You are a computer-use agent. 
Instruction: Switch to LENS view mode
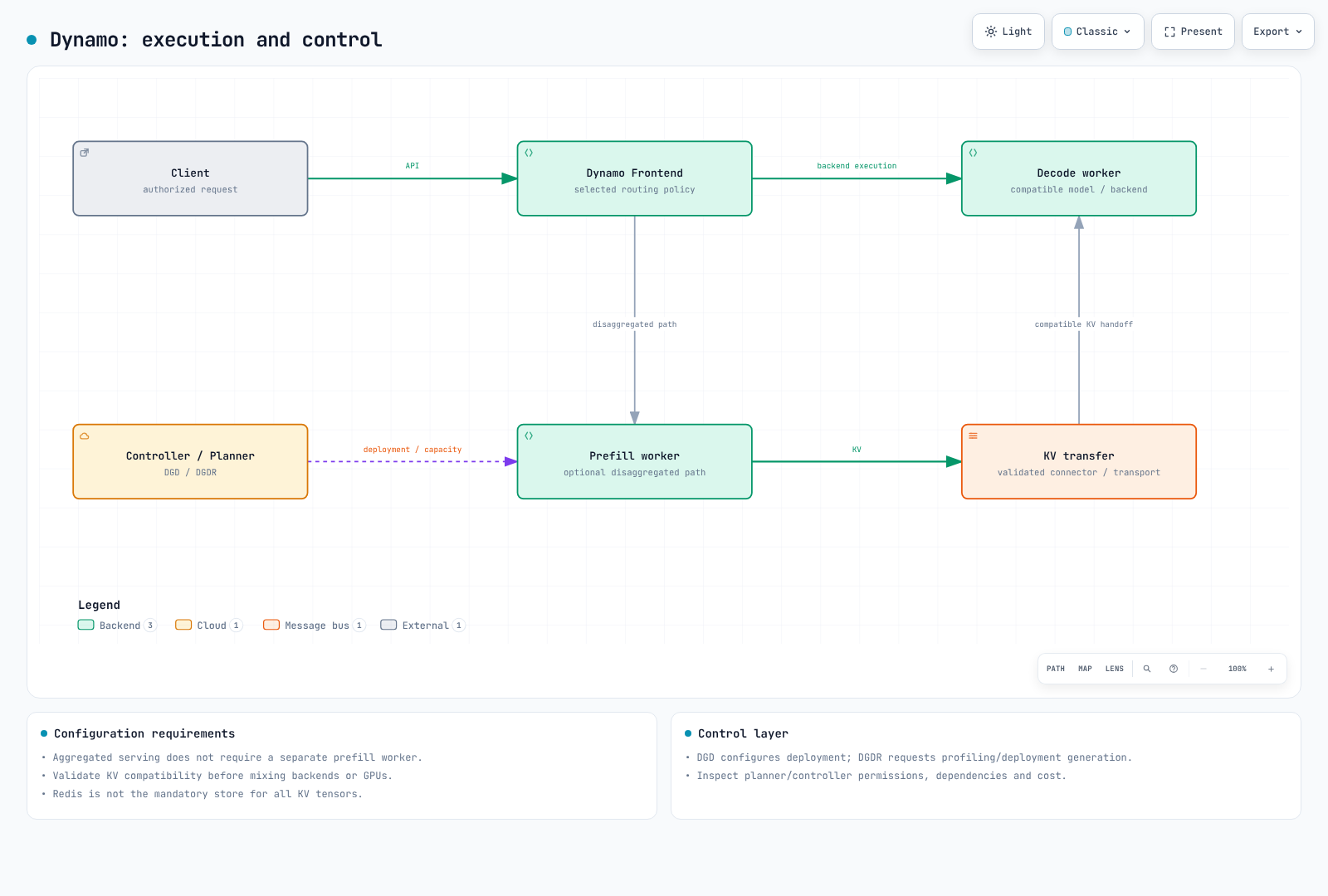tap(1114, 669)
